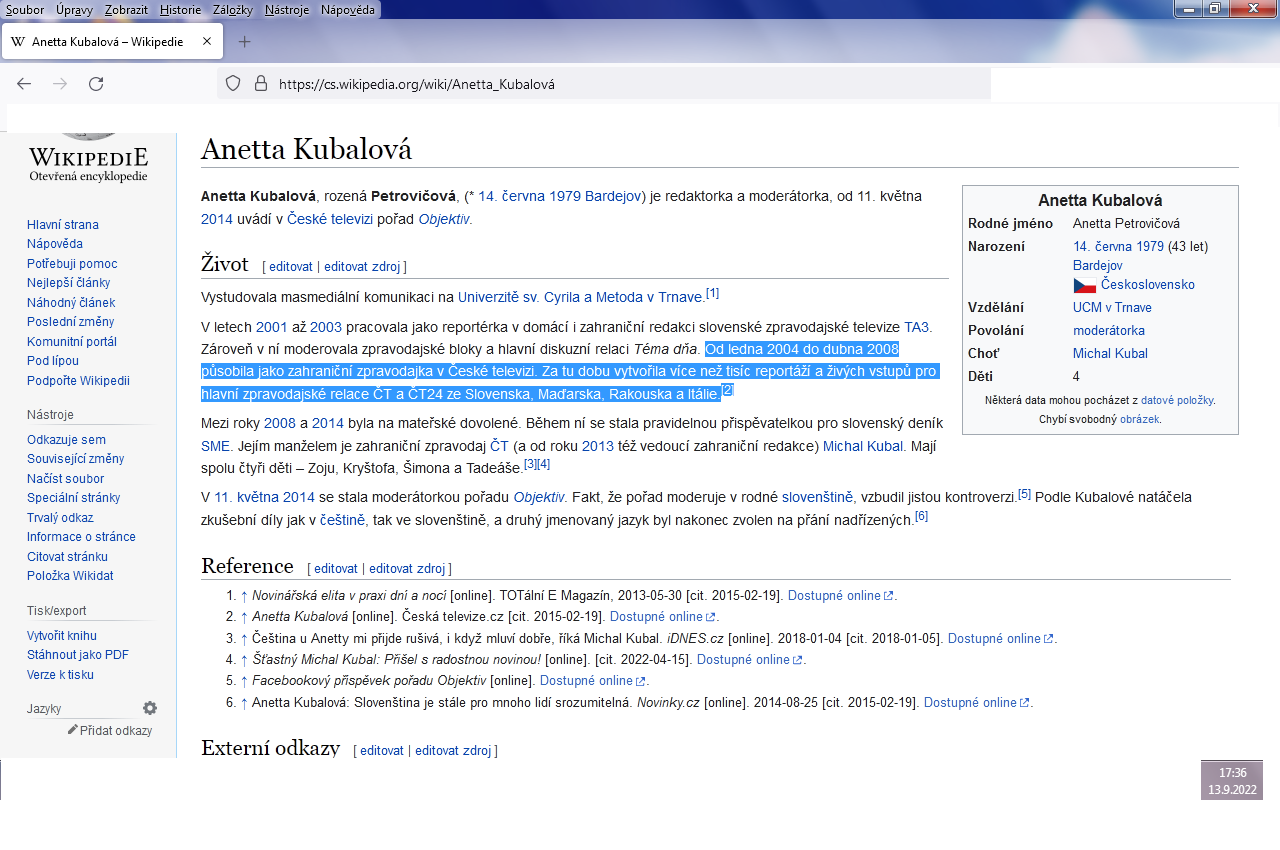Open Verze k tisku link
The height and width of the screenshot is (850, 1280).
(60, 675)
